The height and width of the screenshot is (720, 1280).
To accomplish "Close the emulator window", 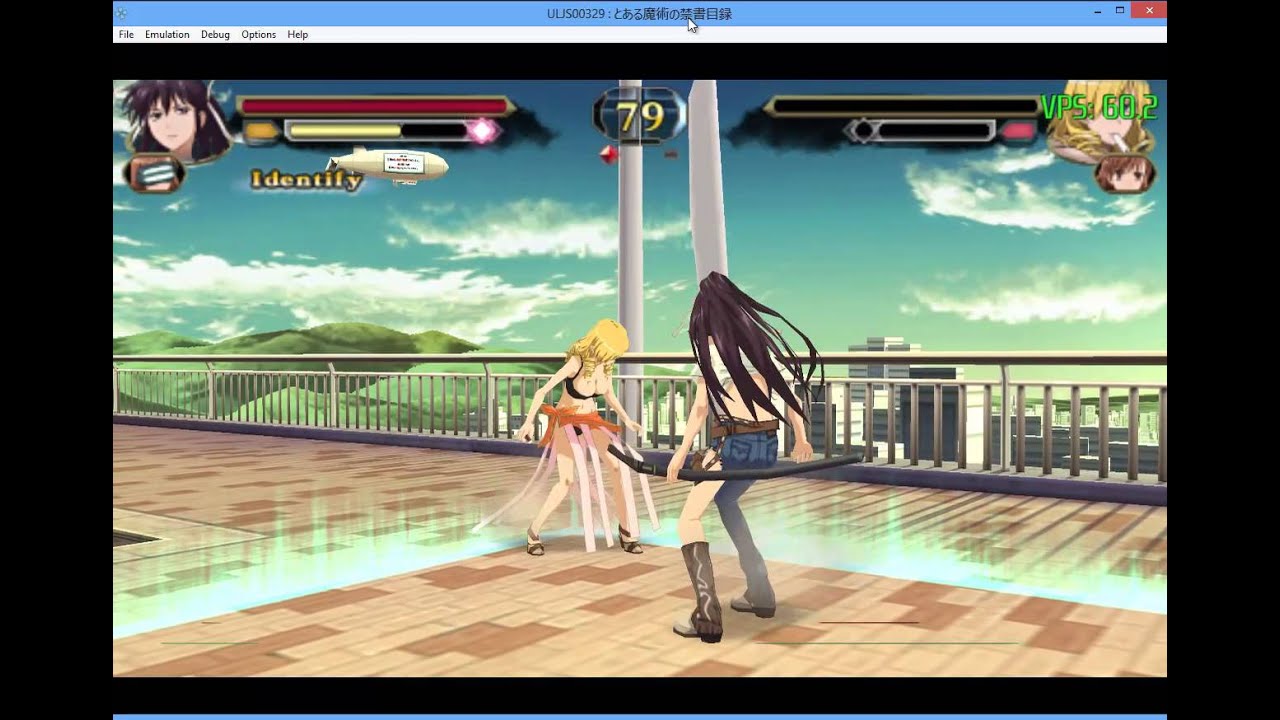I will click(1147, 11).
